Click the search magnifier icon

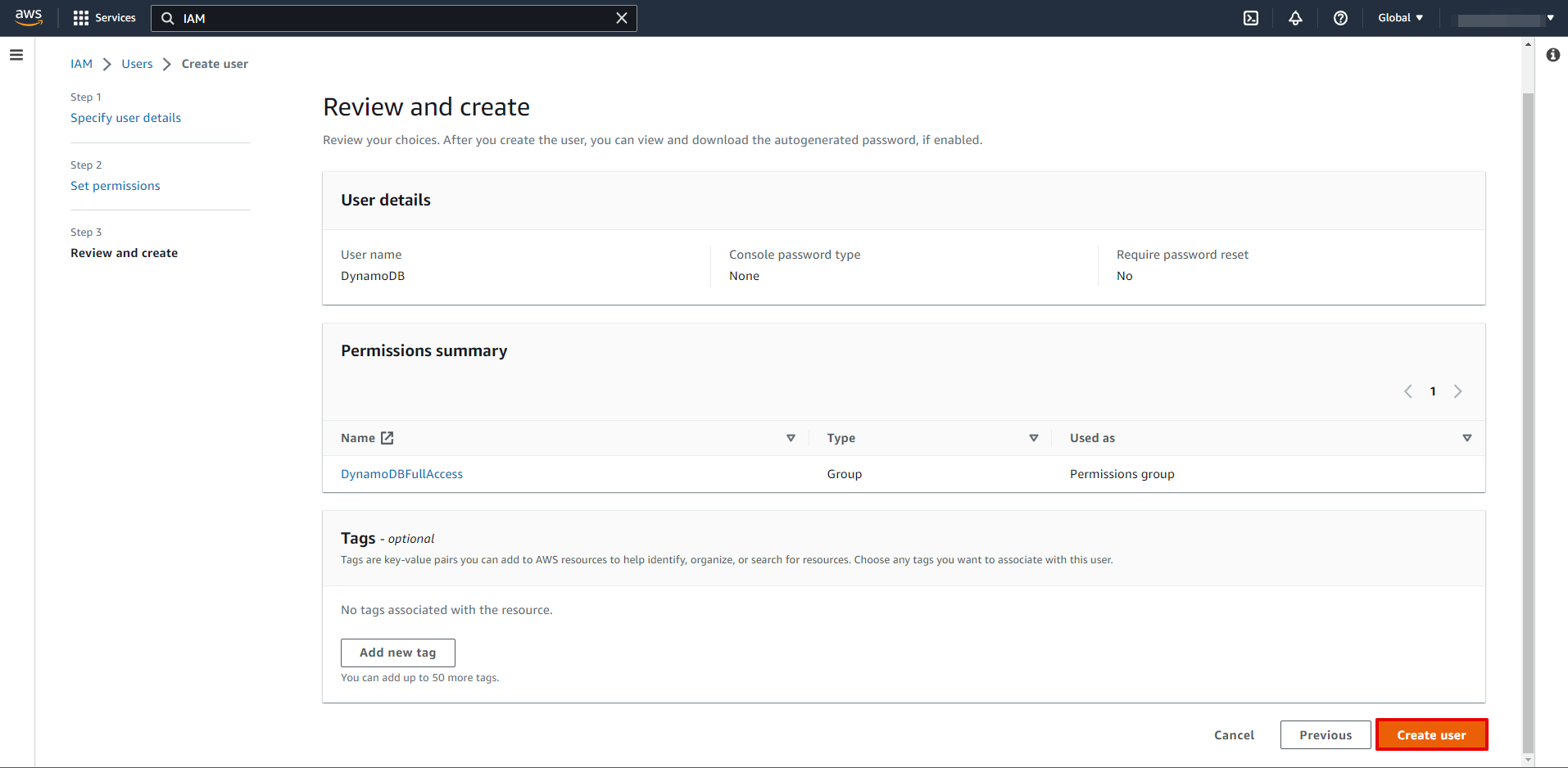168,18
